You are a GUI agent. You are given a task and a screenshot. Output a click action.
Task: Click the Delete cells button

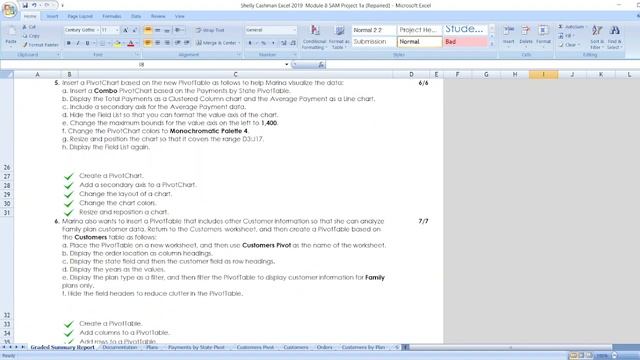[526, 36]
